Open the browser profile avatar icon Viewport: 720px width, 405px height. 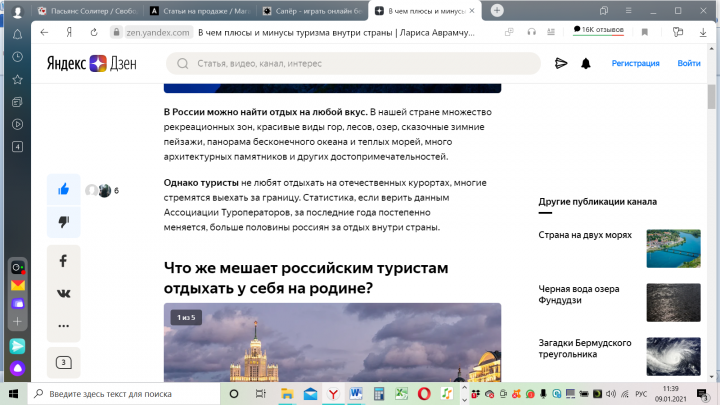17,12
